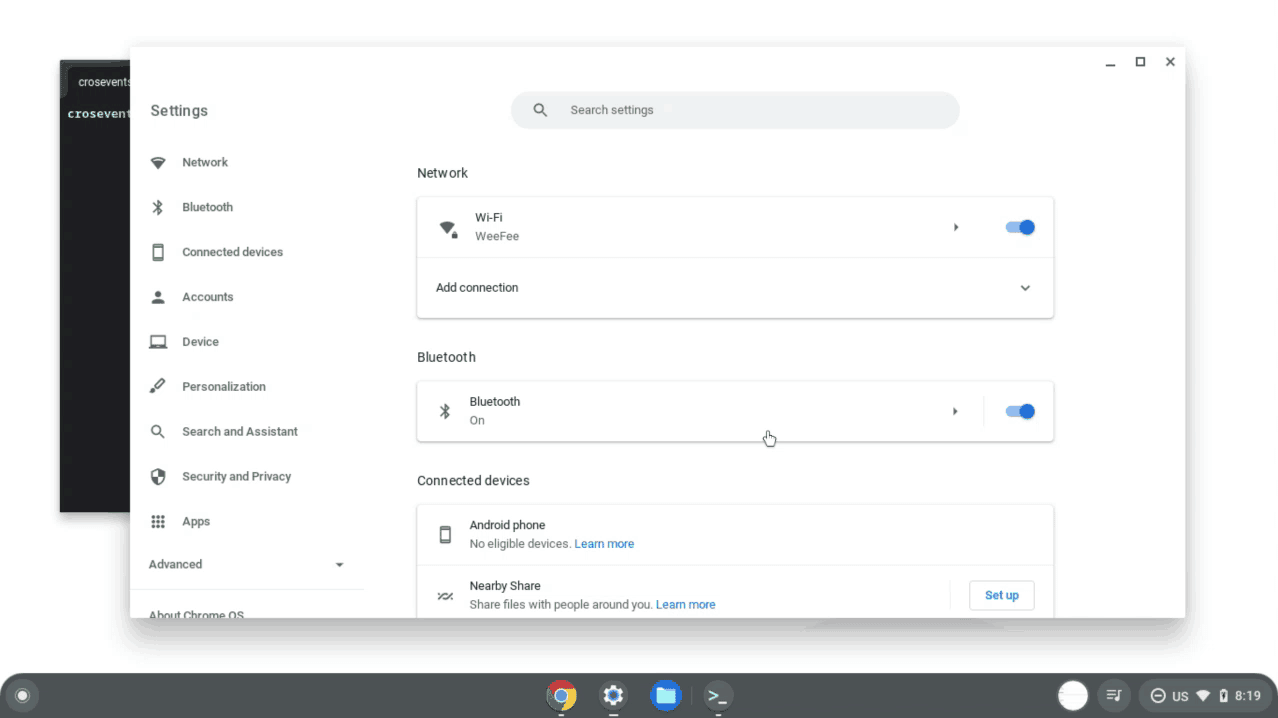
Task: Select Search and Assistant settings
Action: click(x=239, y=431)
